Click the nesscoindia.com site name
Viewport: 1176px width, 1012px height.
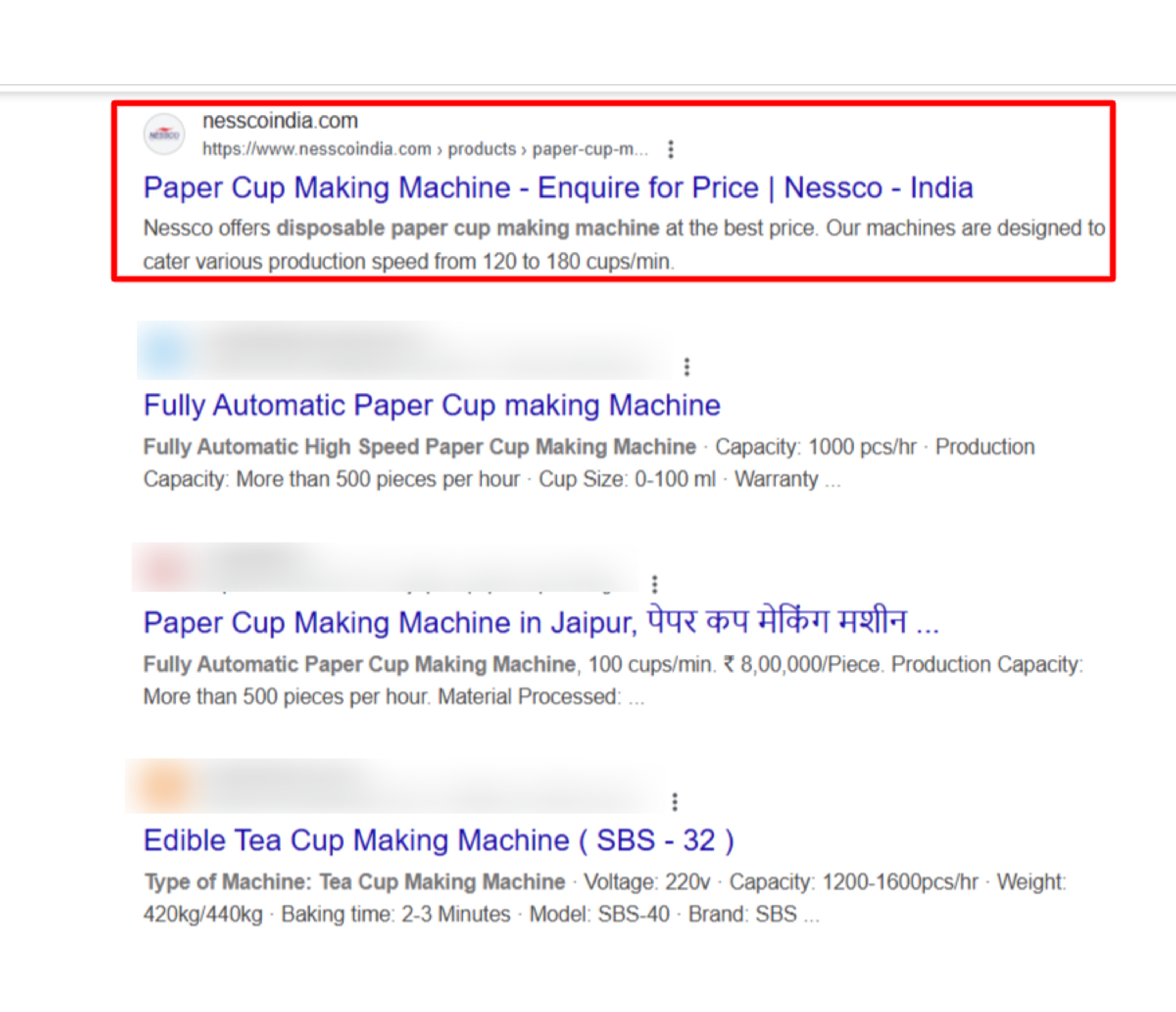tap(280, 121)
